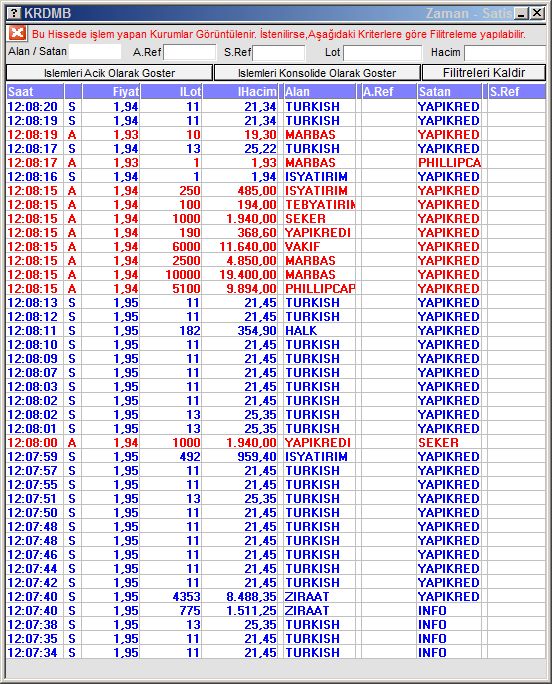Select time cell 12:08:13
The width and height of the screenshot is (552, 684).
click(33, 303)
